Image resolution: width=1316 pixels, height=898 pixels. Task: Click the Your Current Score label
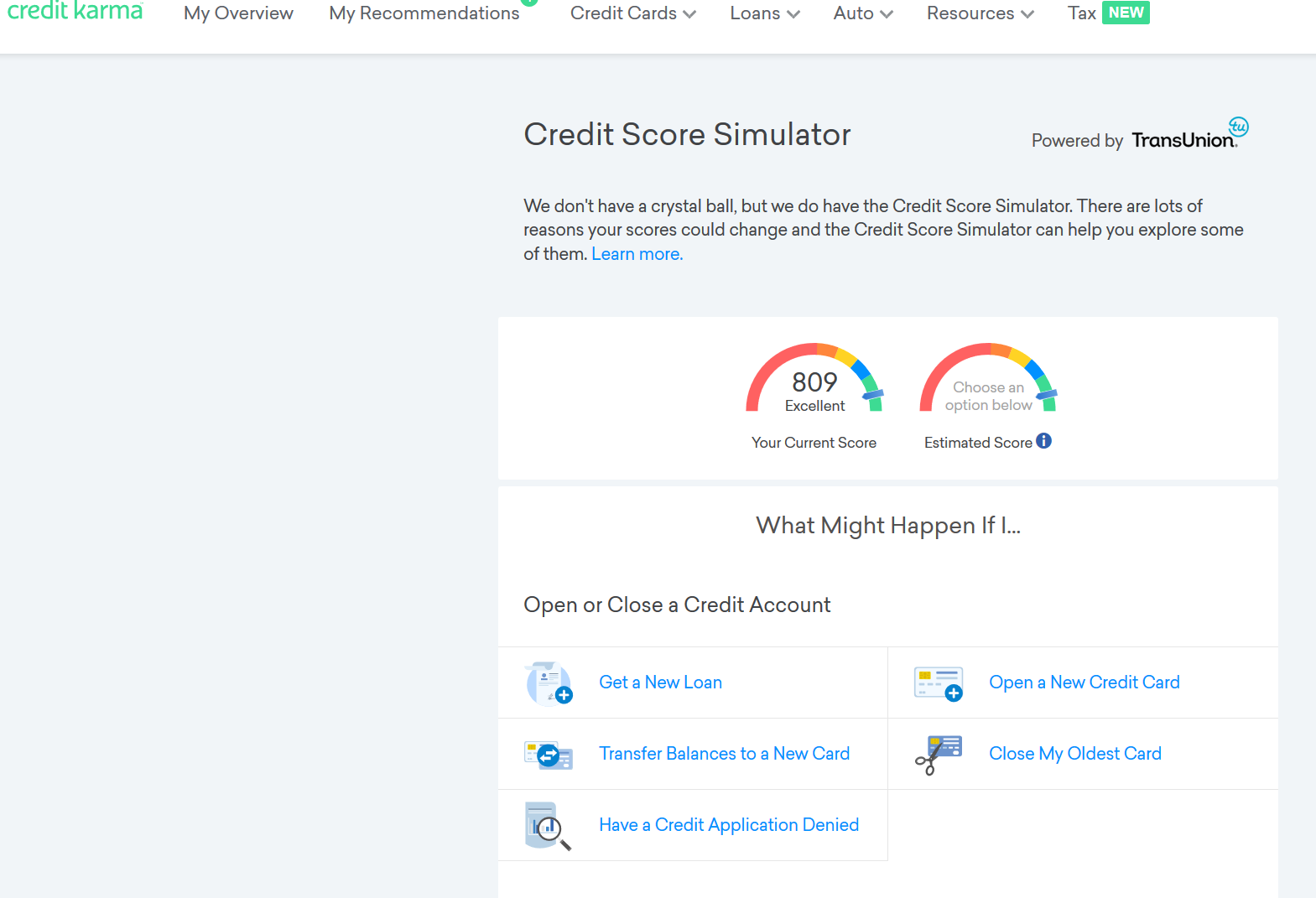tap(814, 443)
